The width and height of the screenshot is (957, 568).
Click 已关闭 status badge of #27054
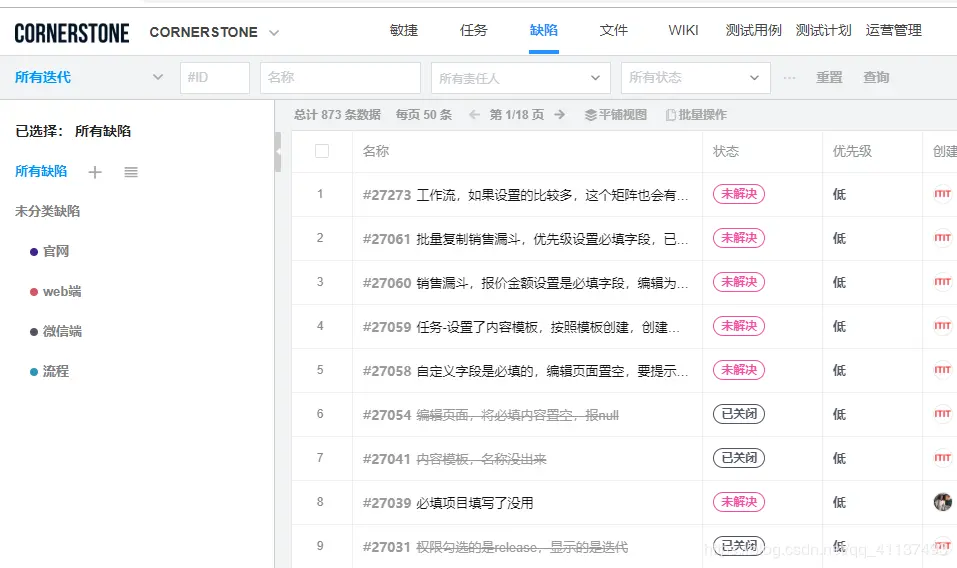point(739,414)
